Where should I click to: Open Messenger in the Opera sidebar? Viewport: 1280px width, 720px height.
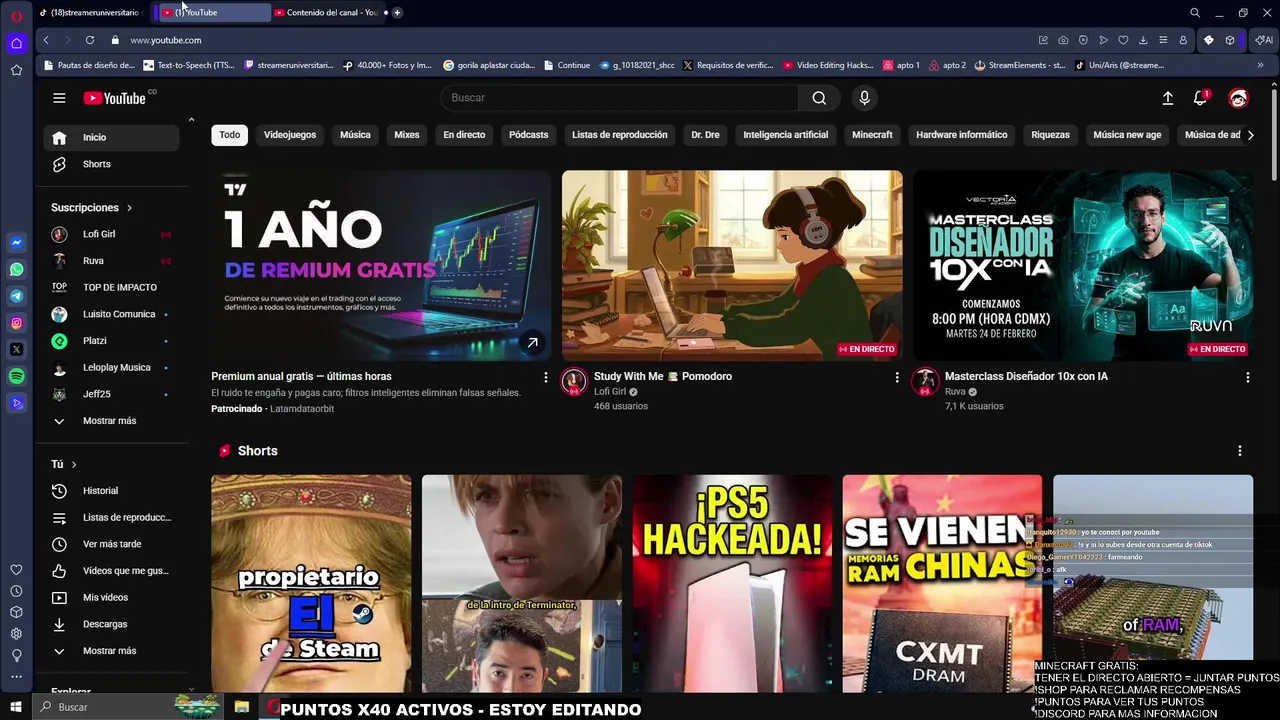[17, 243]
